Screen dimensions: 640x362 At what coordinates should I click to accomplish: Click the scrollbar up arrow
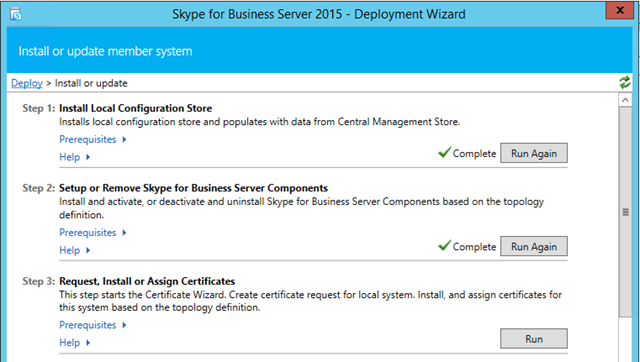(x=625, y=100)
